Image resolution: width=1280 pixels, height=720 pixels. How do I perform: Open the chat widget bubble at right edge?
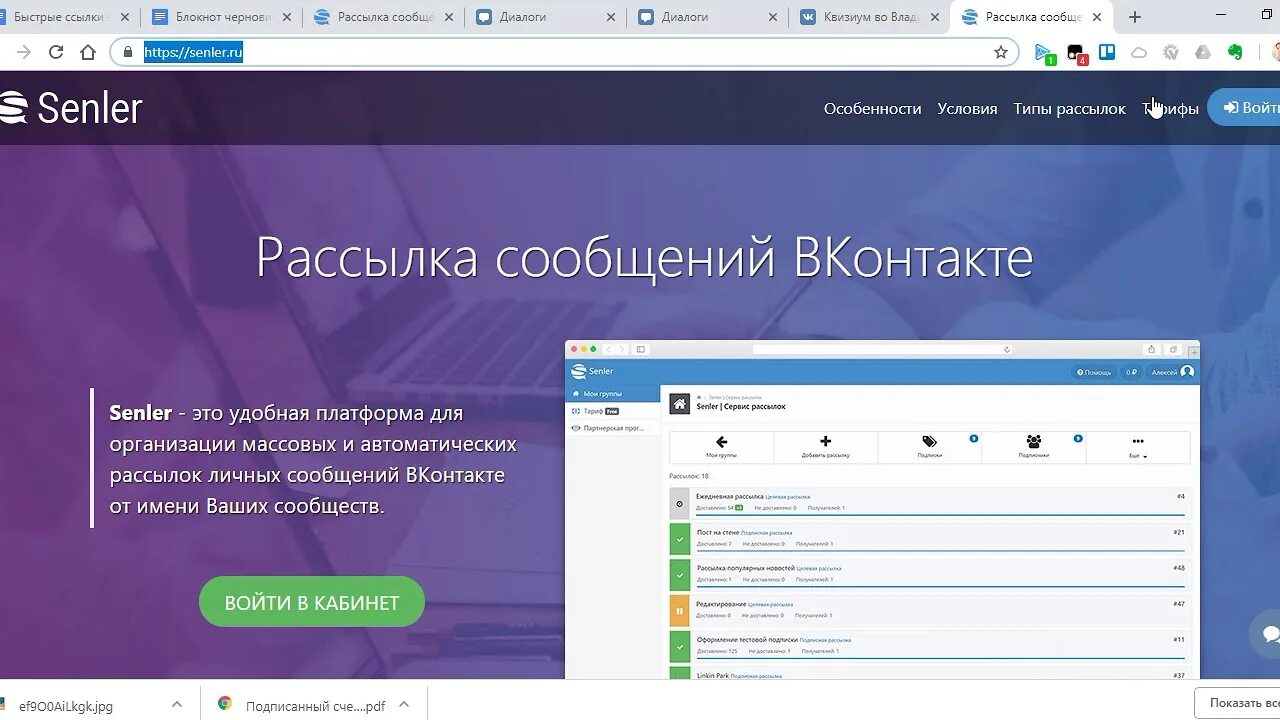point(1266,634)
